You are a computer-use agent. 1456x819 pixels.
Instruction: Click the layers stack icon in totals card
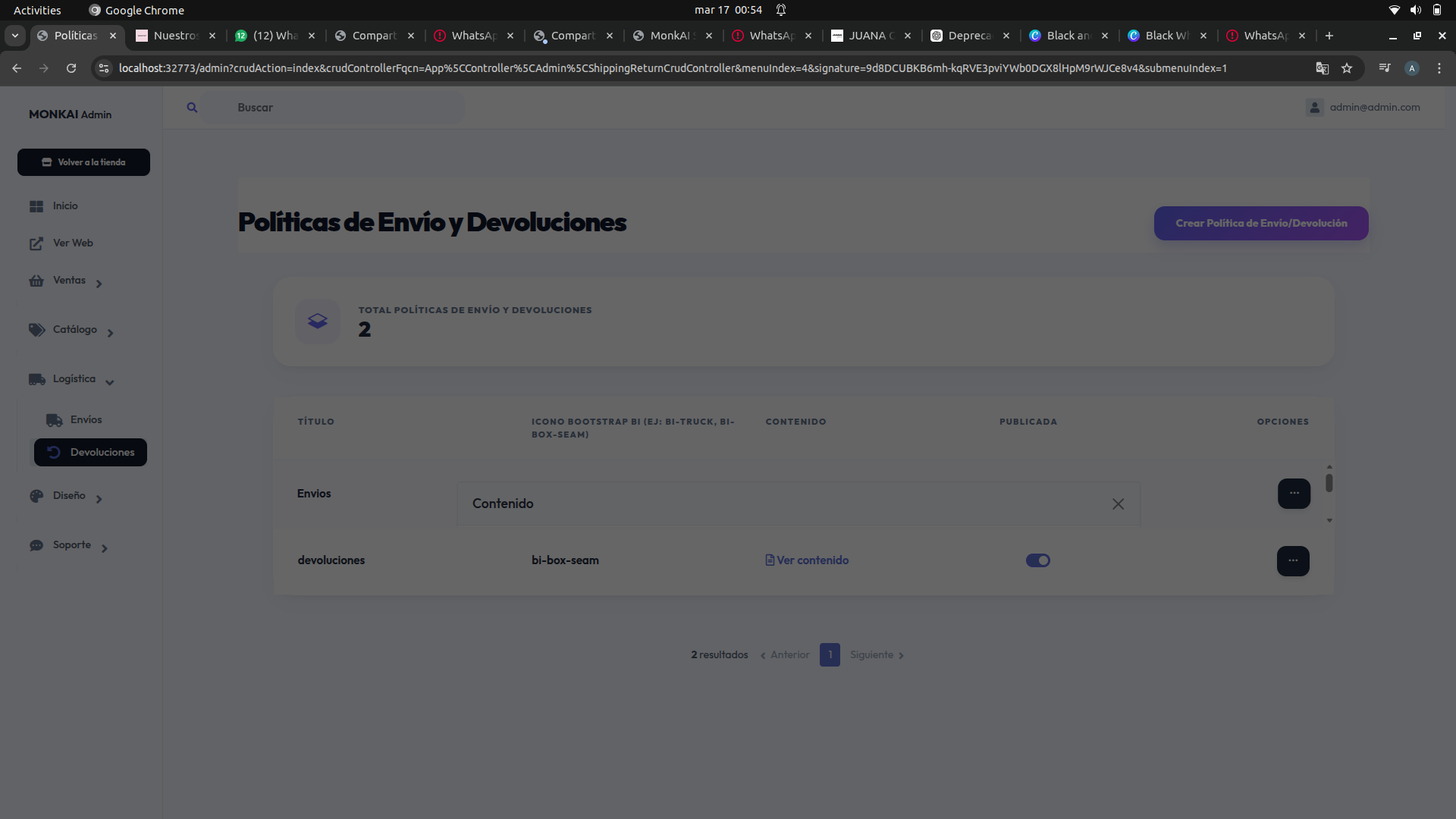point(318,321)
